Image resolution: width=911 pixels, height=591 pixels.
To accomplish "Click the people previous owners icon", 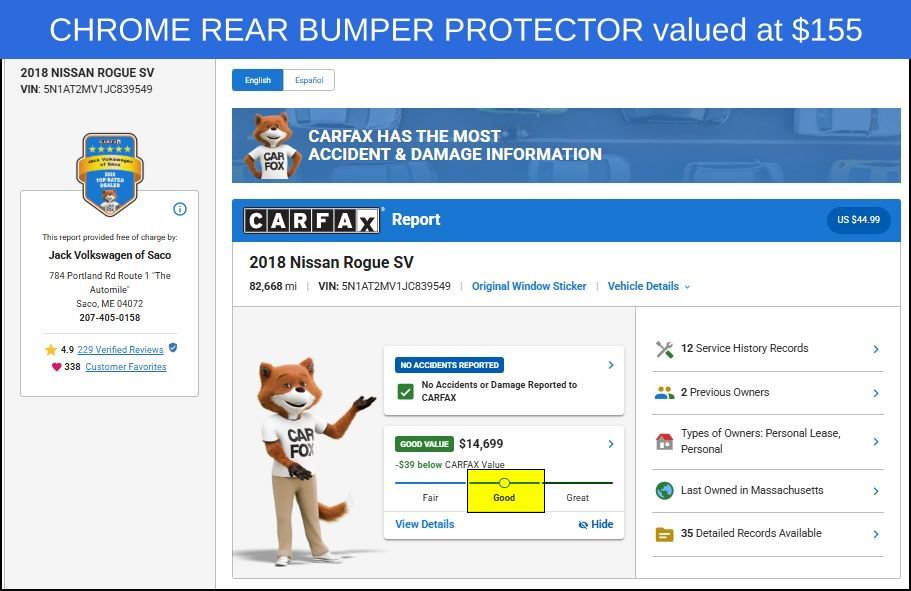I will tap(665, 393).
